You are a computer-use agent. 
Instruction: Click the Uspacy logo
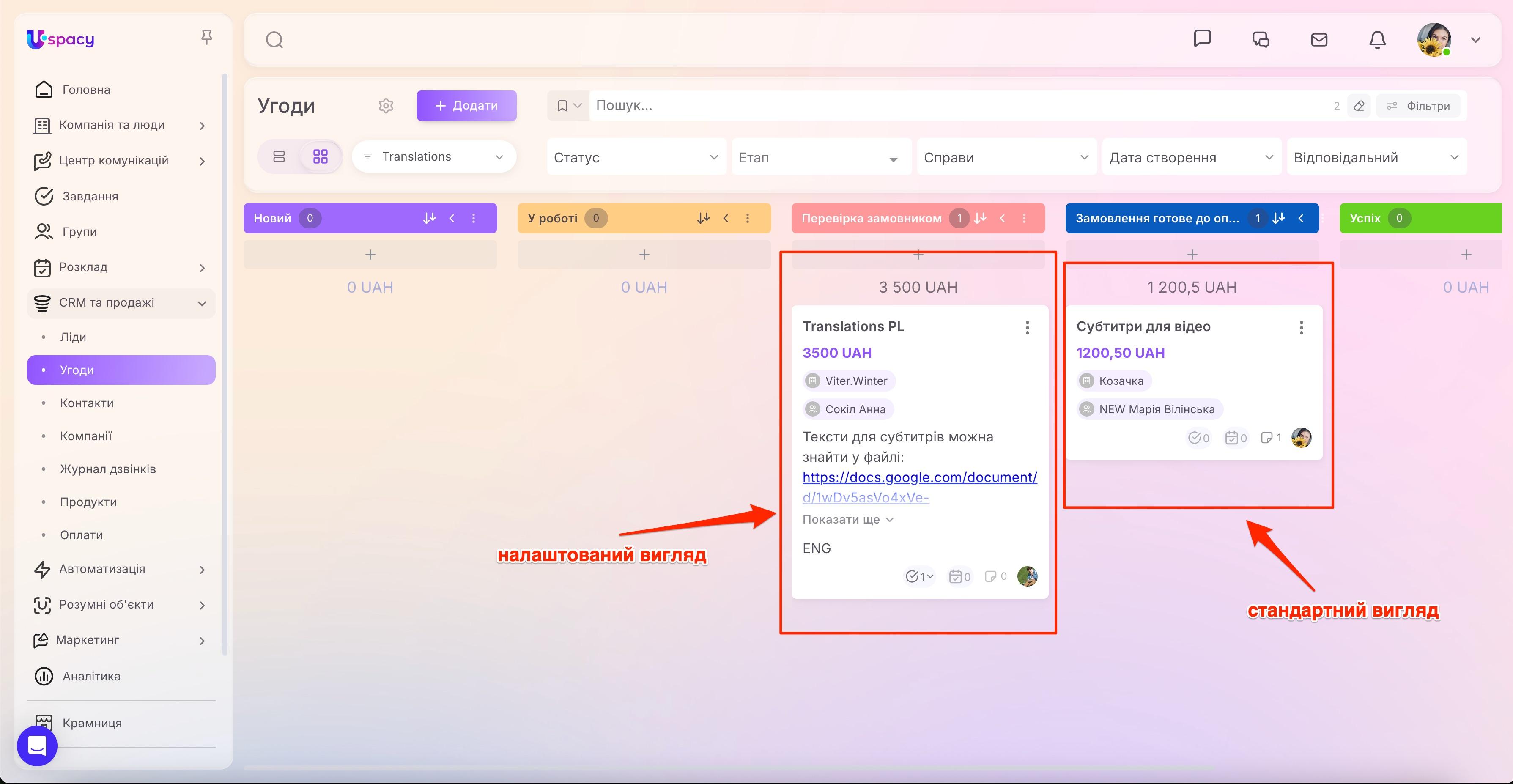click(60, 39)
